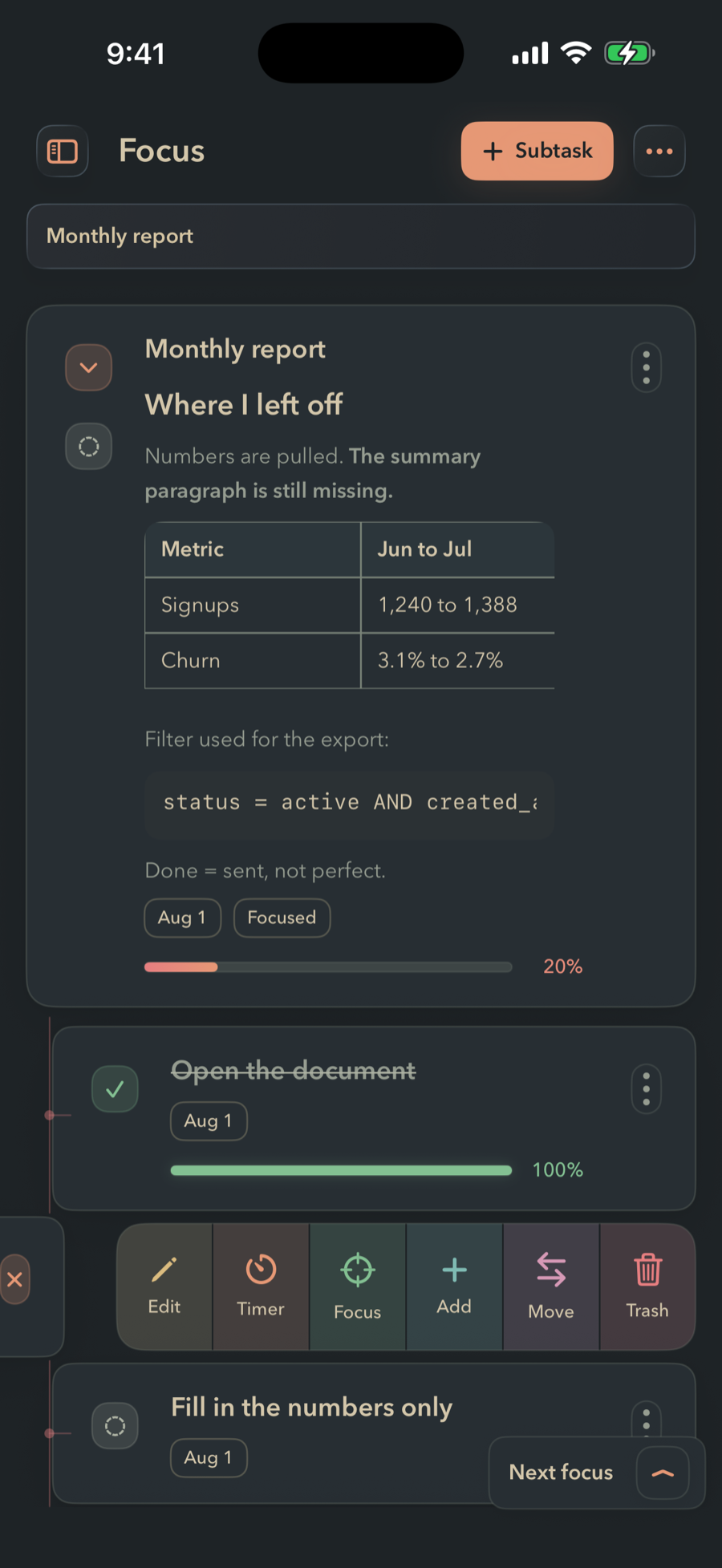This screenshot has width=722, height=1568.
Task: Choose the Move arrows action
Action: [x=551, y=1286]
